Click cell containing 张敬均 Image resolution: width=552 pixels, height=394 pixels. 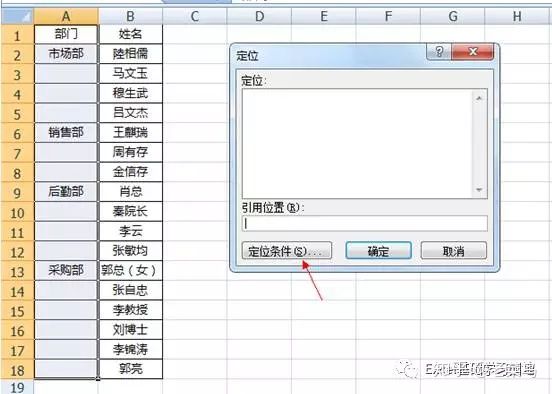(131, 251)
